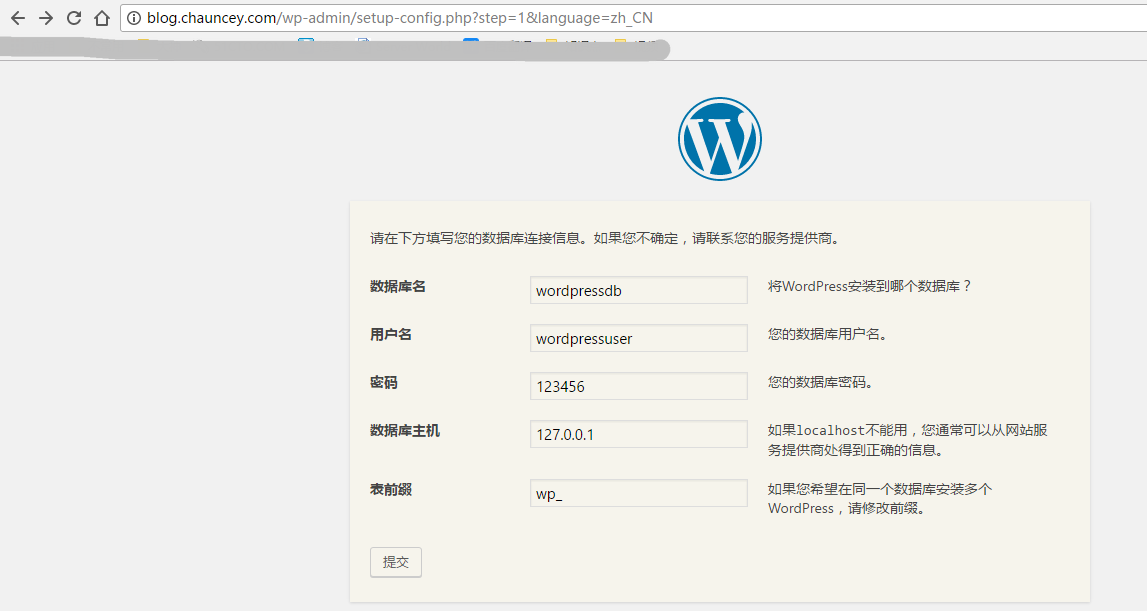The height and width of the screenshot is (611, 1147).
Task: Select the 数据库名 label
Action: pos(398,287)
